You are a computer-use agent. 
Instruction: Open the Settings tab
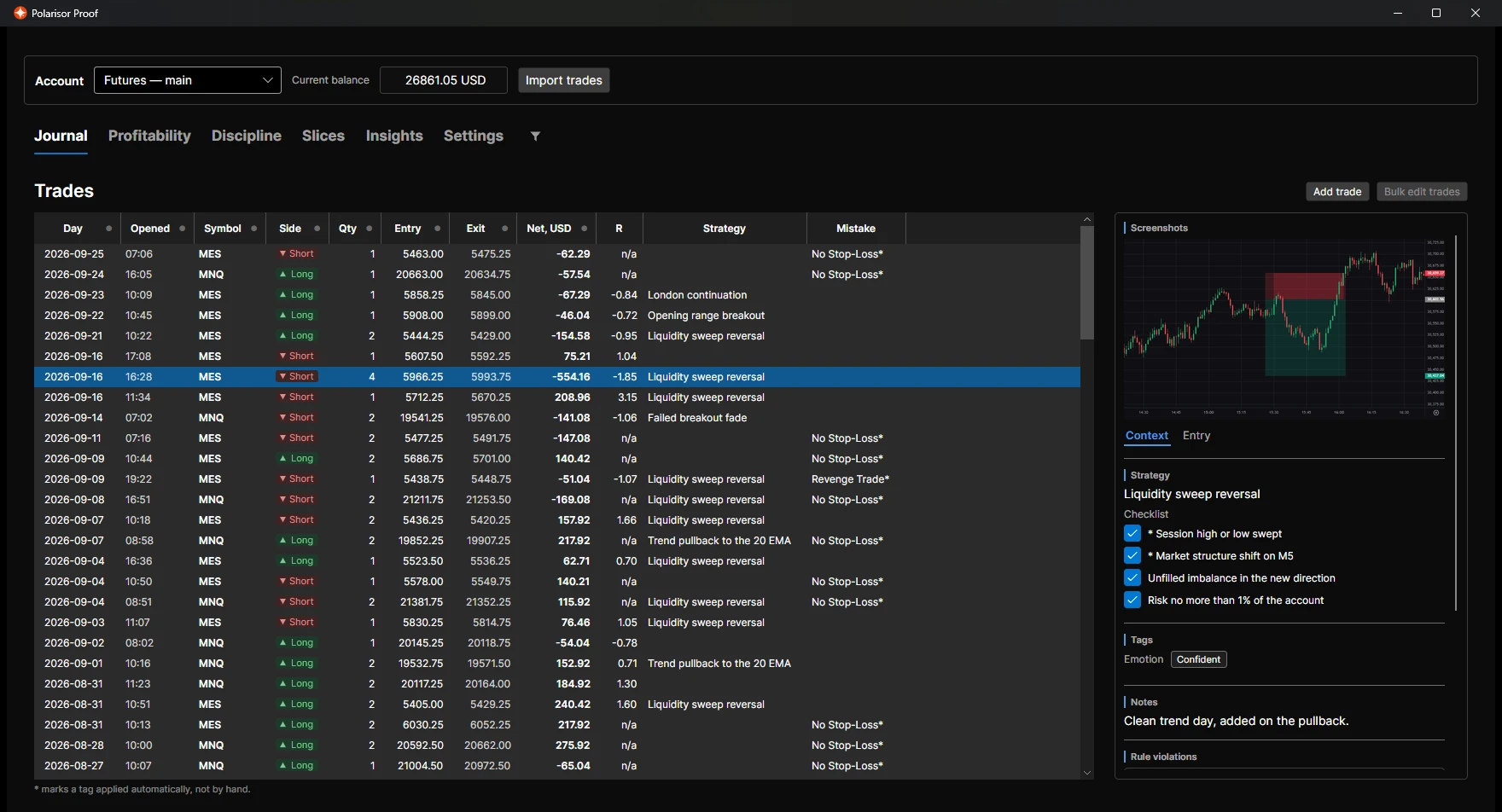tap(474, 136)
